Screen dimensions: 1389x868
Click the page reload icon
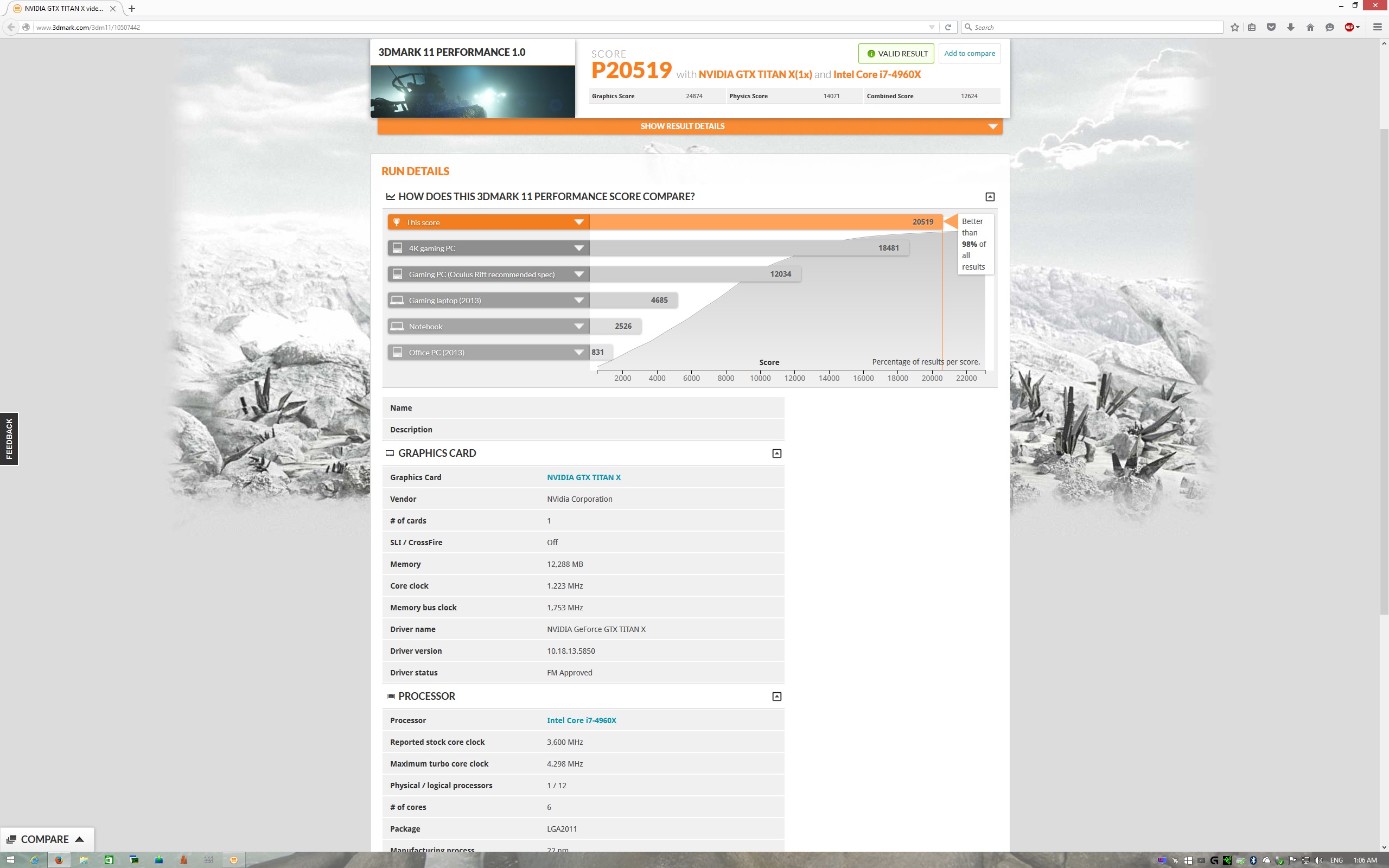click(948, 27)
